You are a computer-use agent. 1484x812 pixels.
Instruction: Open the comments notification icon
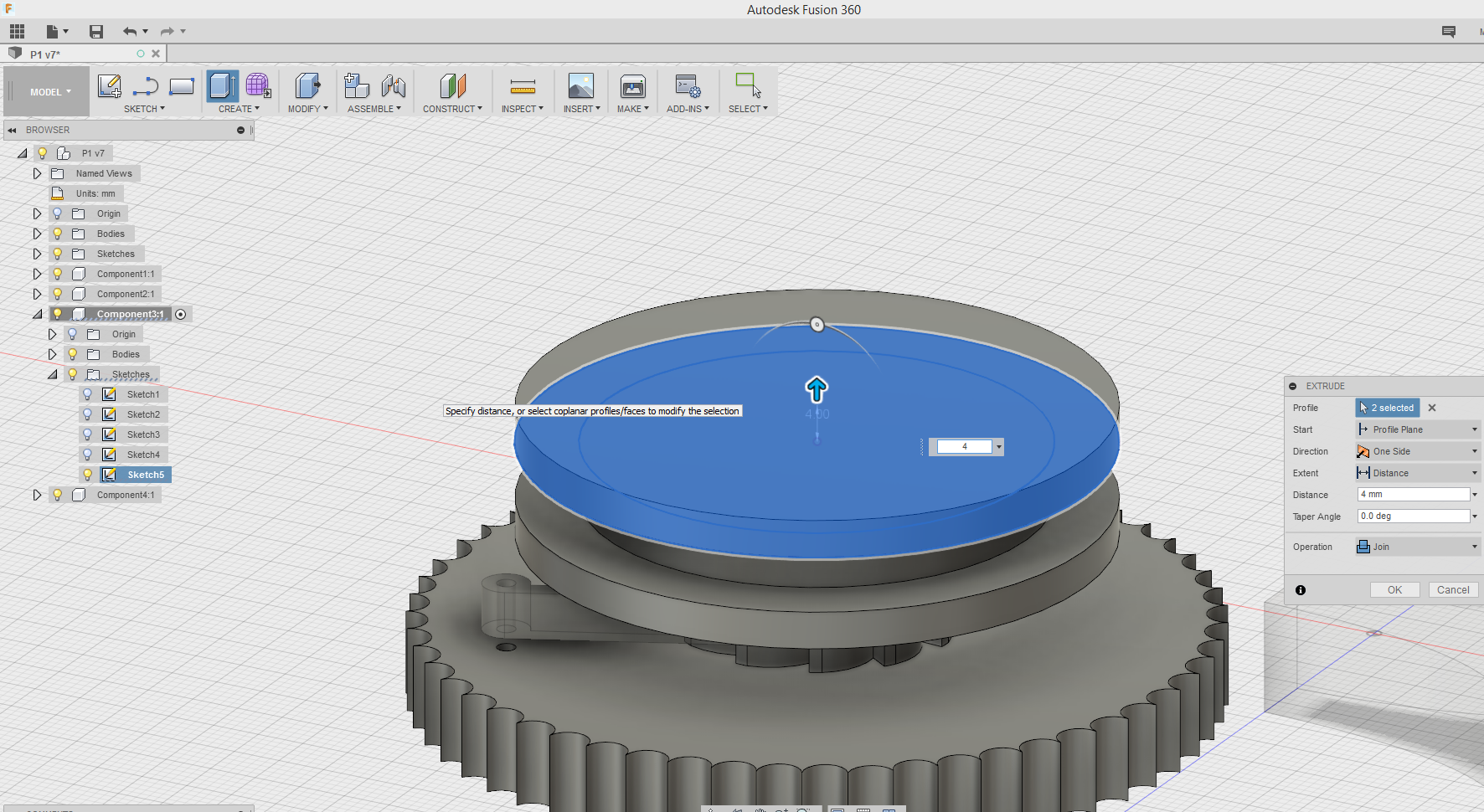click(x=1449, y=32)
